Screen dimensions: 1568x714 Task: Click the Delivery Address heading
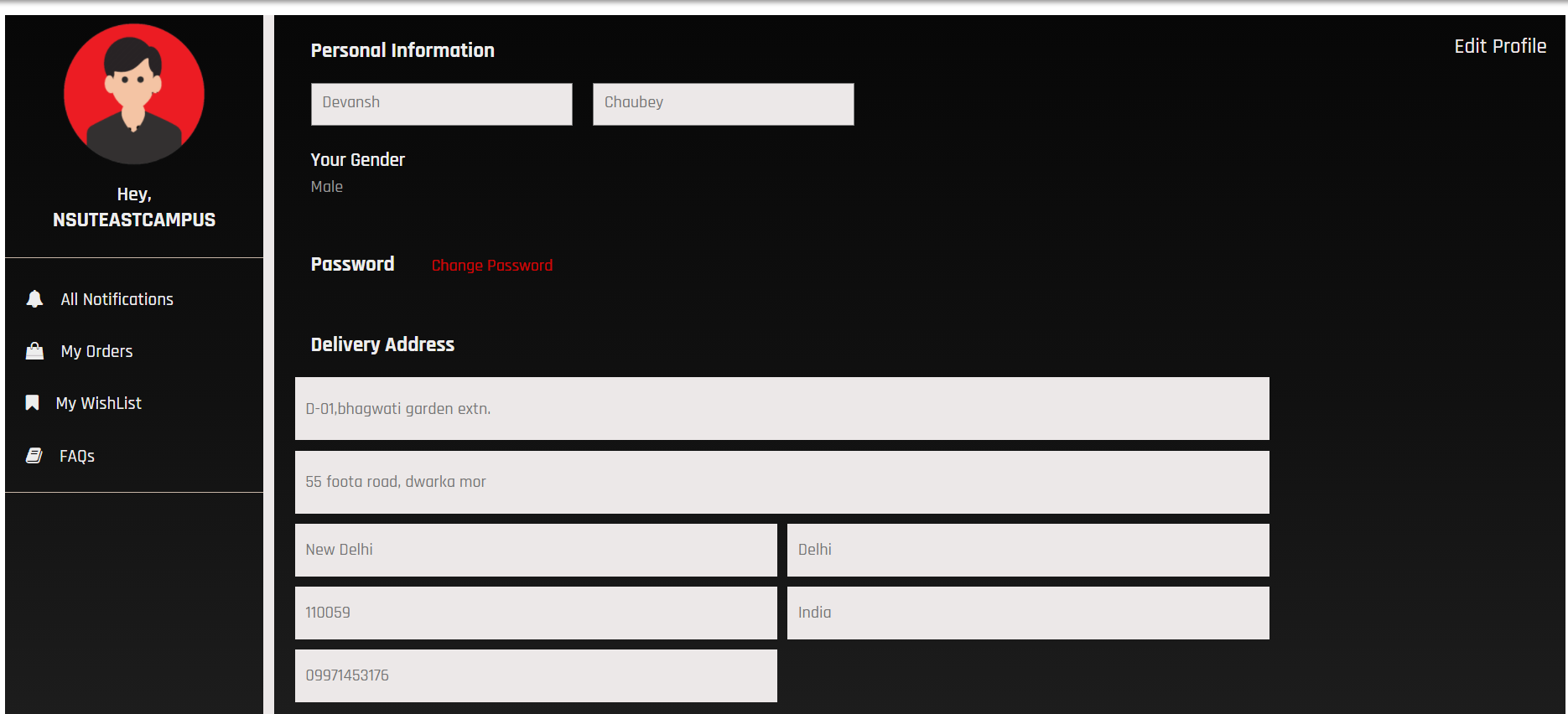(x=382, y=344)
